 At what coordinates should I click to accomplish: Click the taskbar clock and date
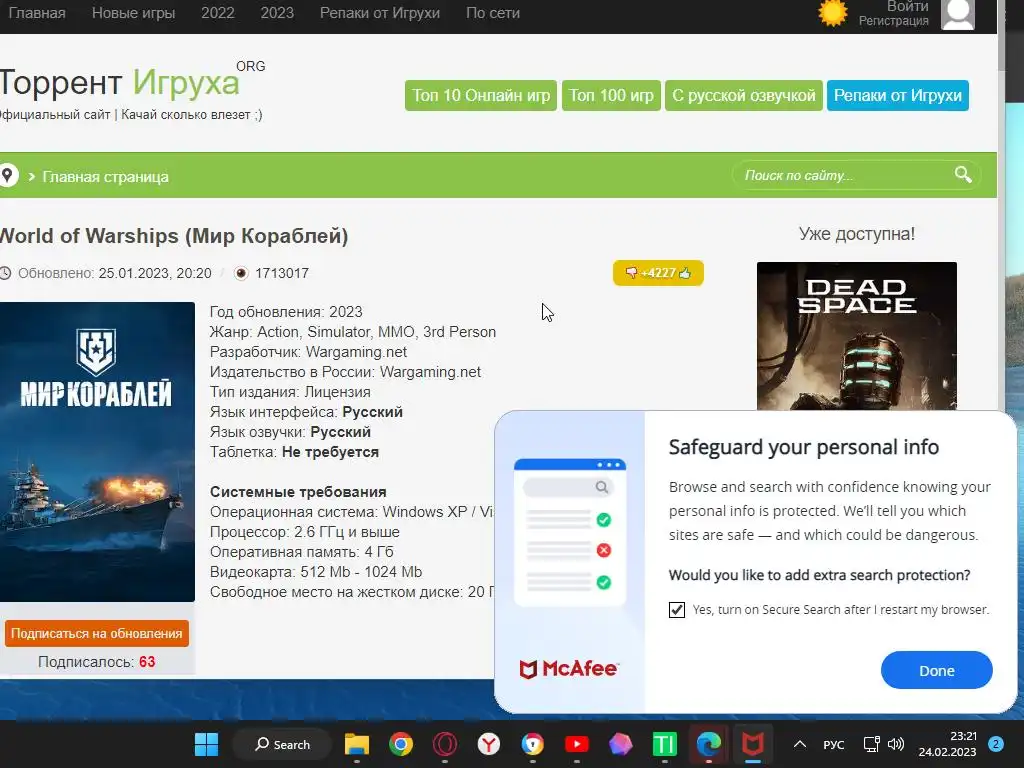pyautogui.click(x=947, y=744)
